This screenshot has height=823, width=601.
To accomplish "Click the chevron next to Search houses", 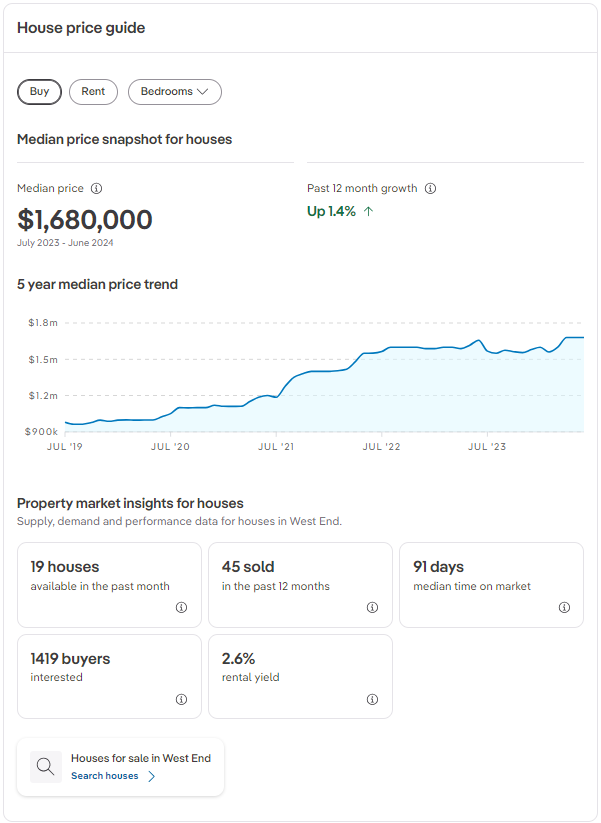I will 152,776.
